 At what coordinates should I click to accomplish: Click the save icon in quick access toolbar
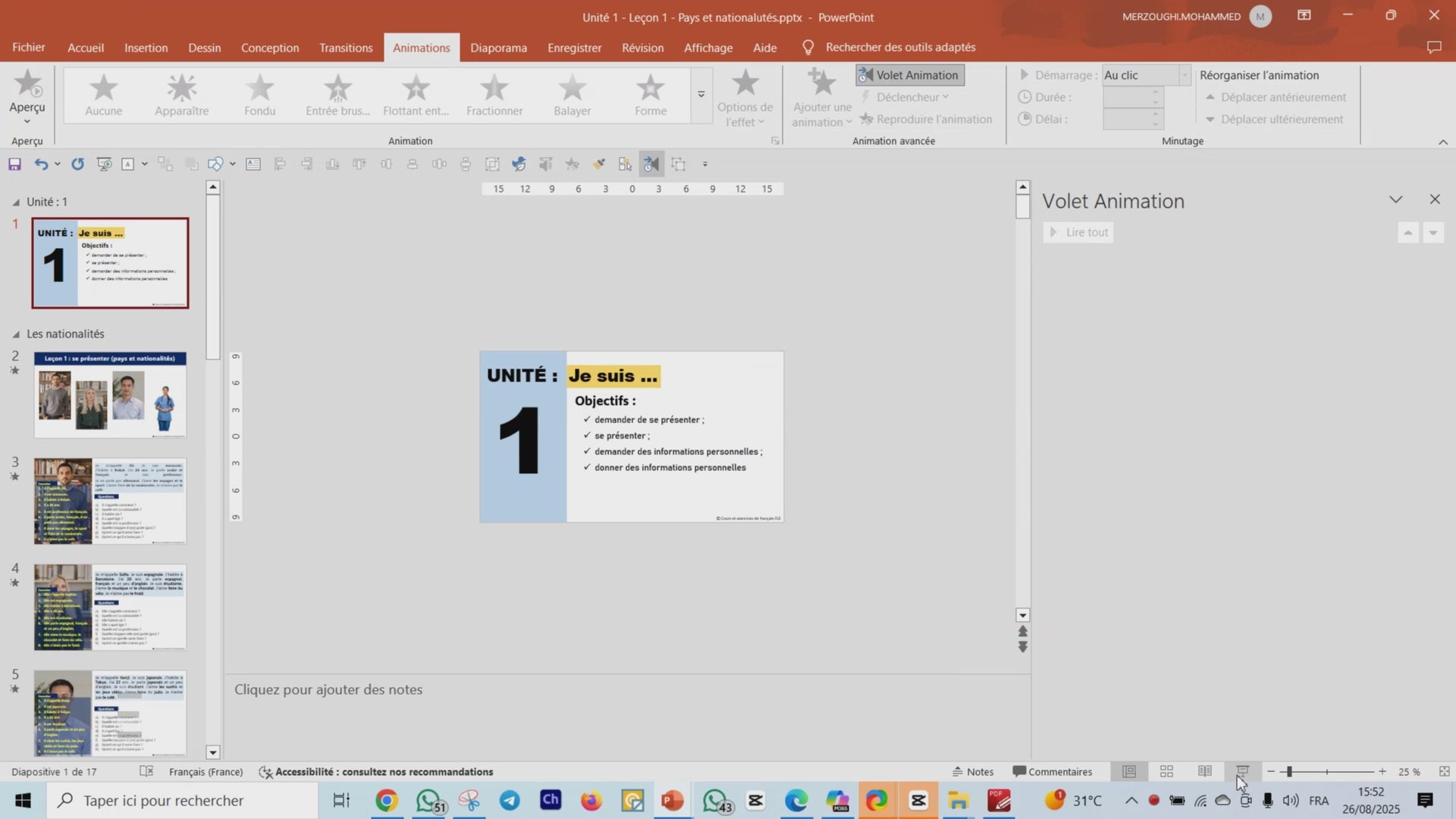(14, 164)
